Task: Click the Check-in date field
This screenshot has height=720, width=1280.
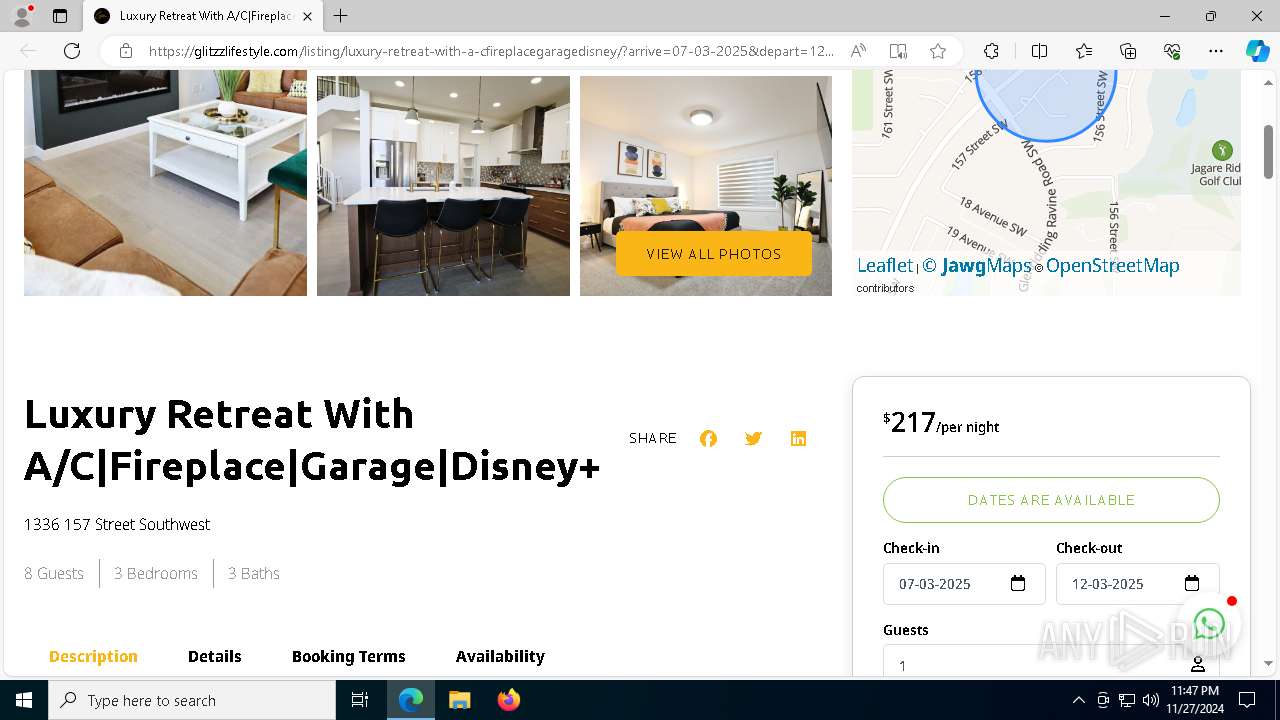Action: [964, 584]
